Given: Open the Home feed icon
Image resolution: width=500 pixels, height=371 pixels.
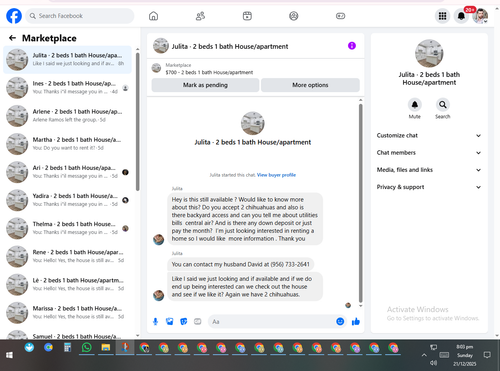Looking at the screenshot, I should (x=153, y=16).
